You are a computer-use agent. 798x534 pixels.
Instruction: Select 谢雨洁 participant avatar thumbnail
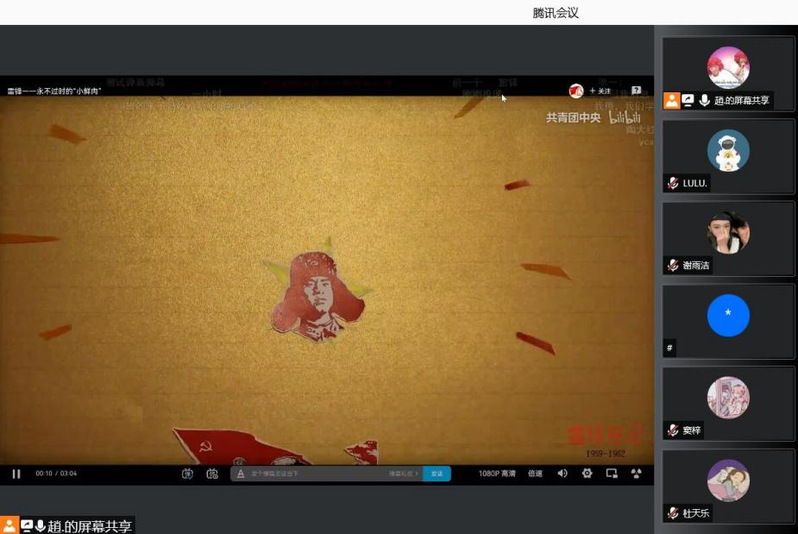coord(728,233)
